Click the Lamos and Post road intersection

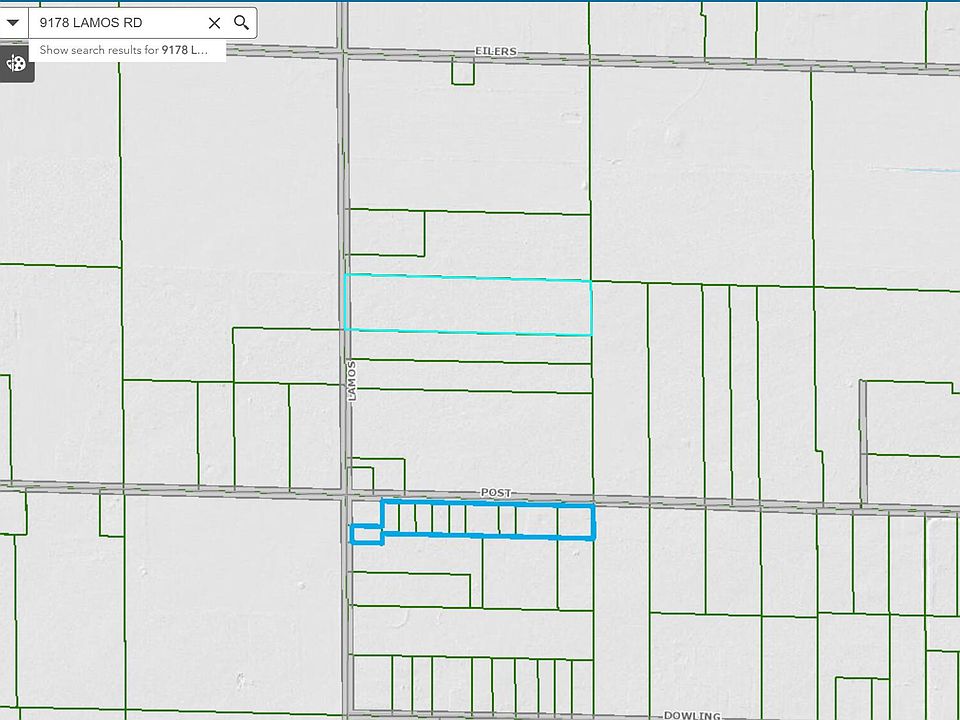345,491
